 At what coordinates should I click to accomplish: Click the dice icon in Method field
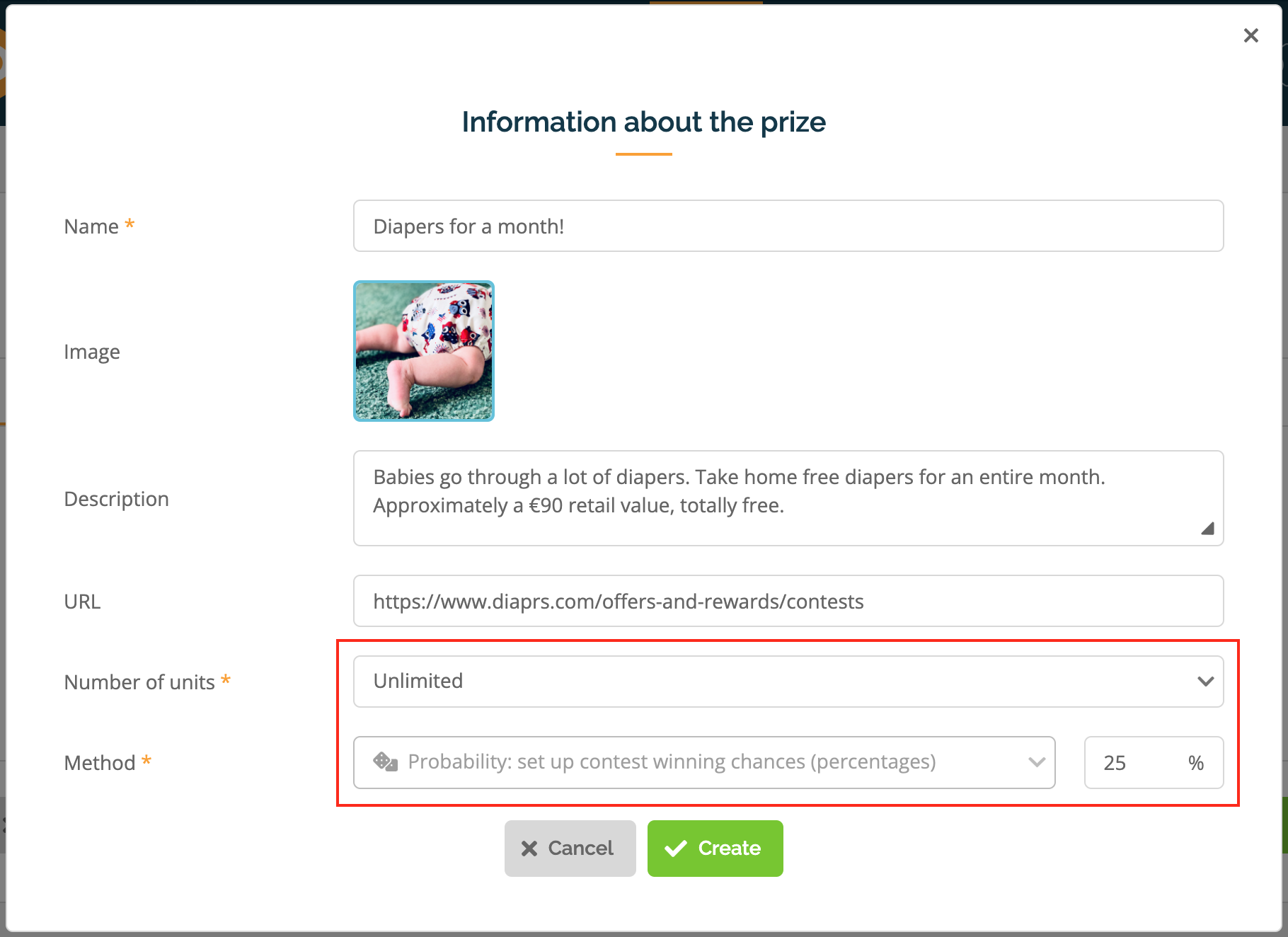[386, 761]
